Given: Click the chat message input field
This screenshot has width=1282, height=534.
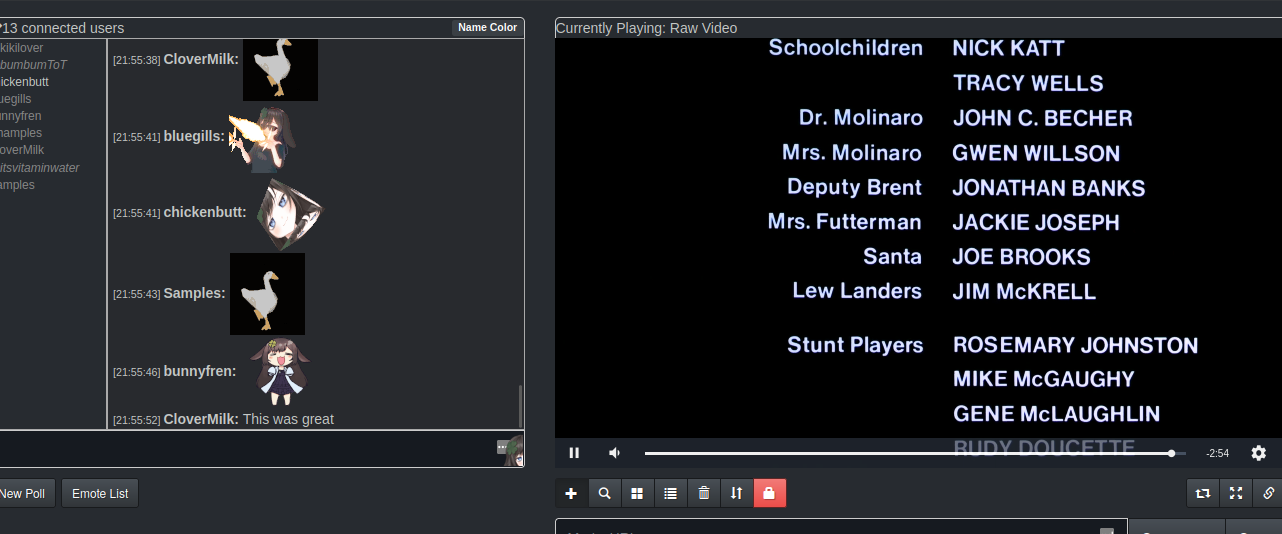Looking at the screenshot, I should click(248, 448).
